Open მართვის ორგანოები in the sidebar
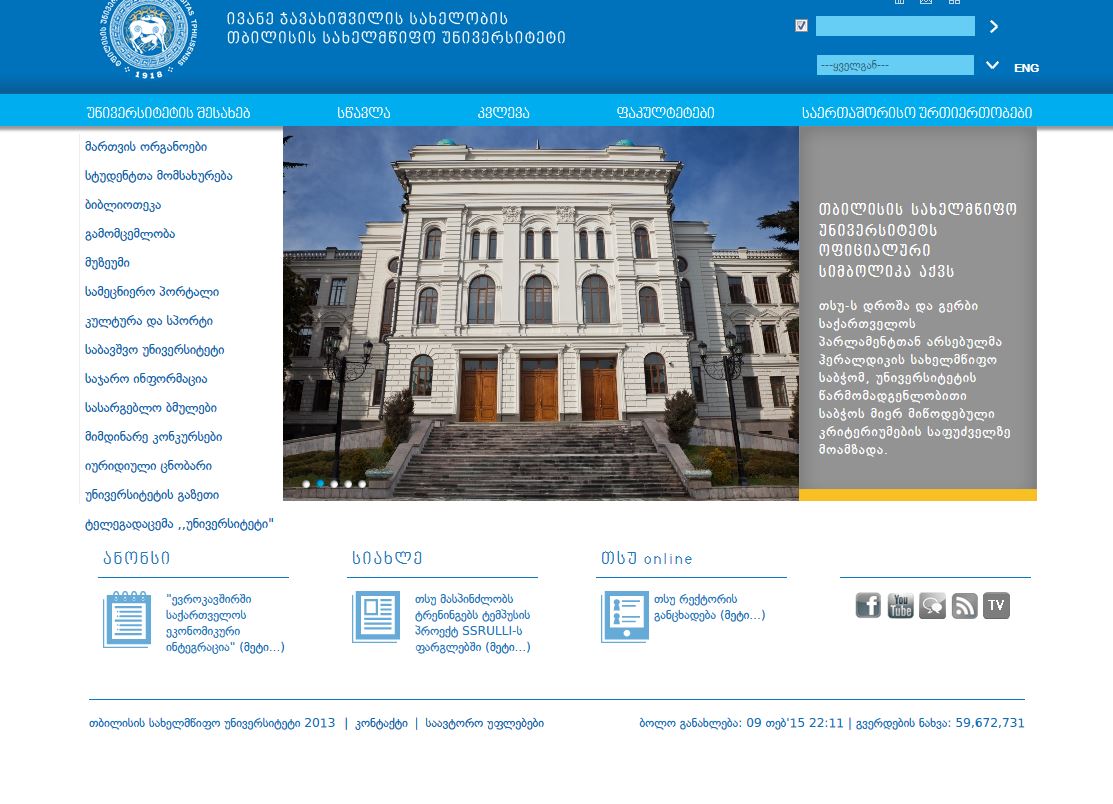The height and width of the screenshot is (804, 1113). (x=146, y=147)
